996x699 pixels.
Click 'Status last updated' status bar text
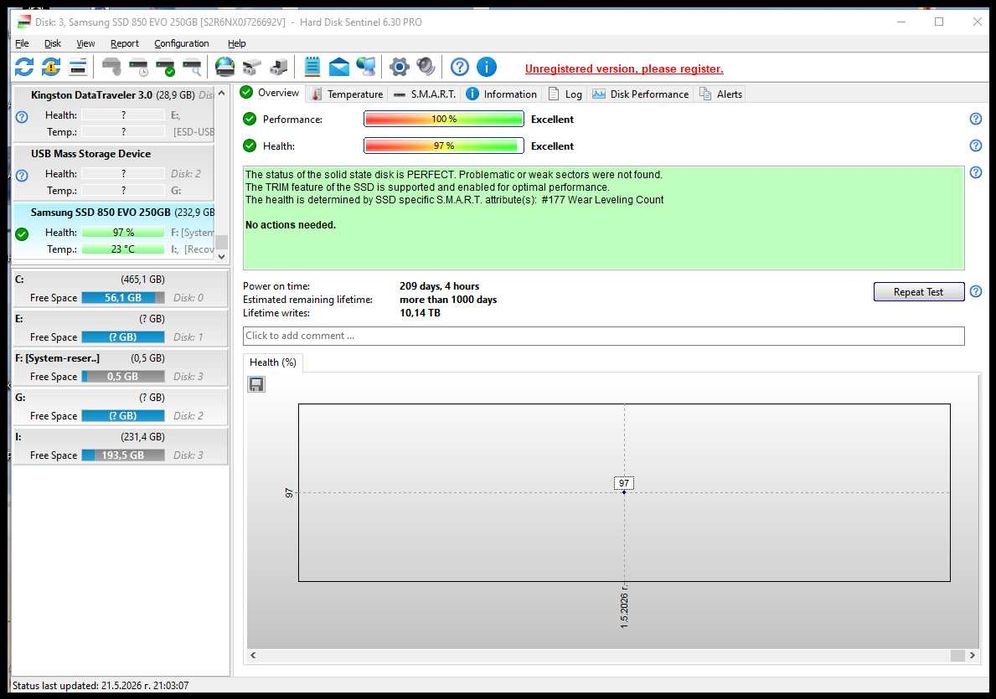coord(100,686)
